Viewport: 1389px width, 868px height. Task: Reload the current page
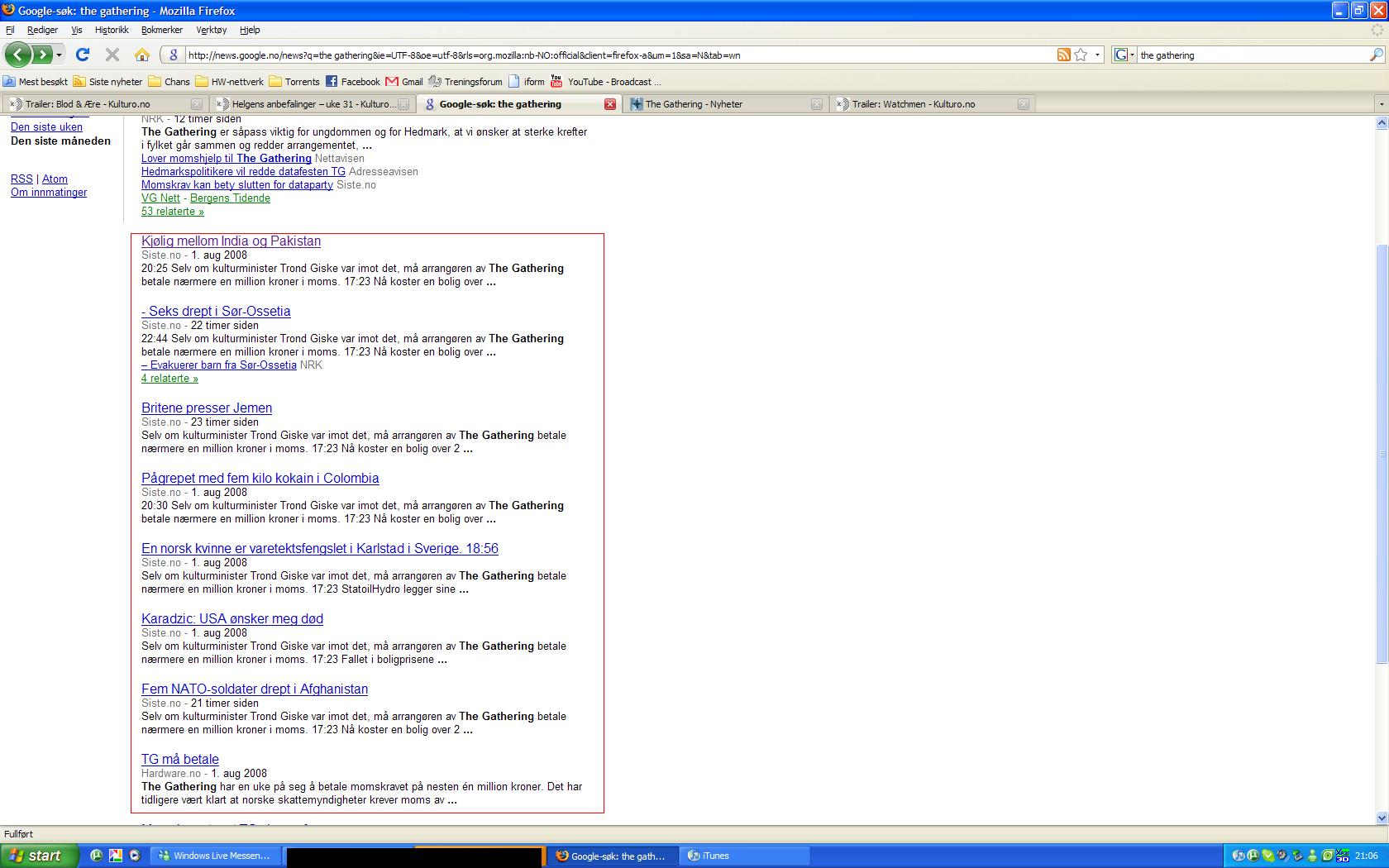coord(83,55)
